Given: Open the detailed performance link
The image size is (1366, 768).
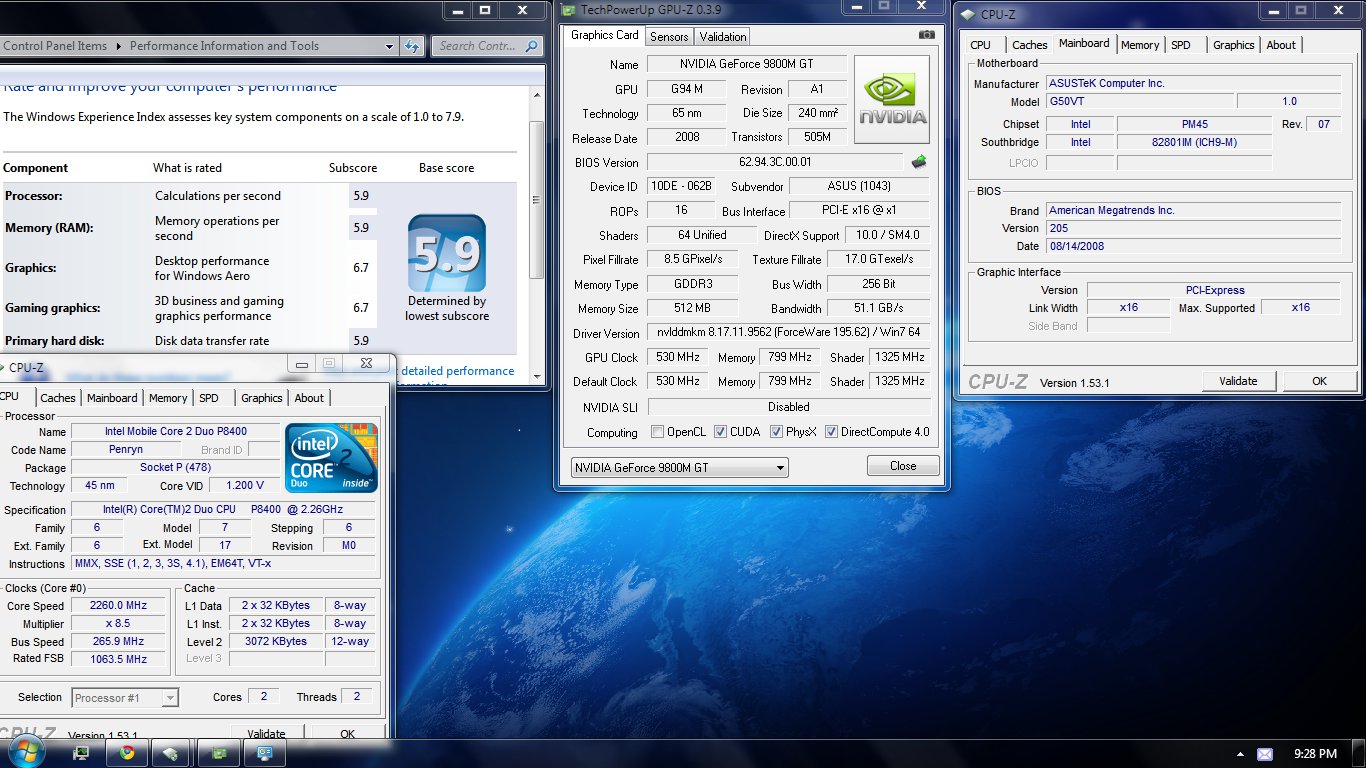Looking at the screenshot, I should [x=457, y=371].
